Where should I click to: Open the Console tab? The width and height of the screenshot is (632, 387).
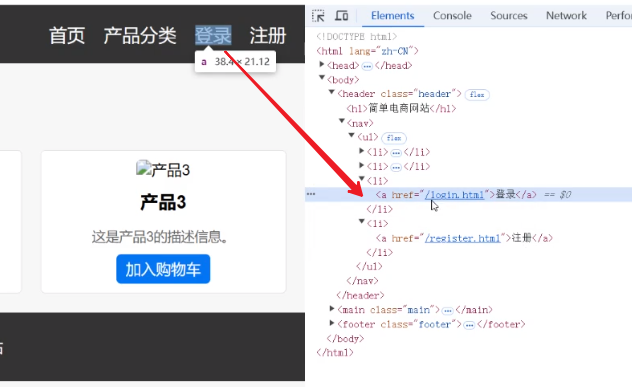452,16
